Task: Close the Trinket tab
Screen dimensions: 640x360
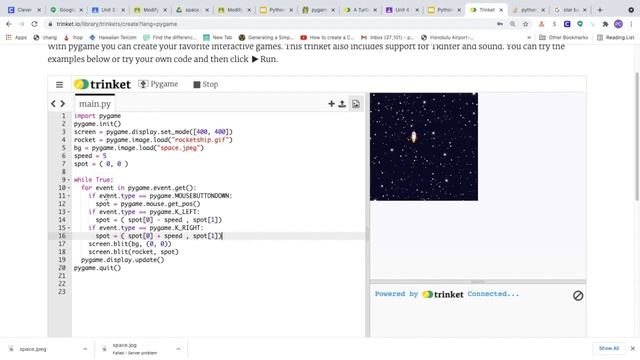Action: click(501, 10)
